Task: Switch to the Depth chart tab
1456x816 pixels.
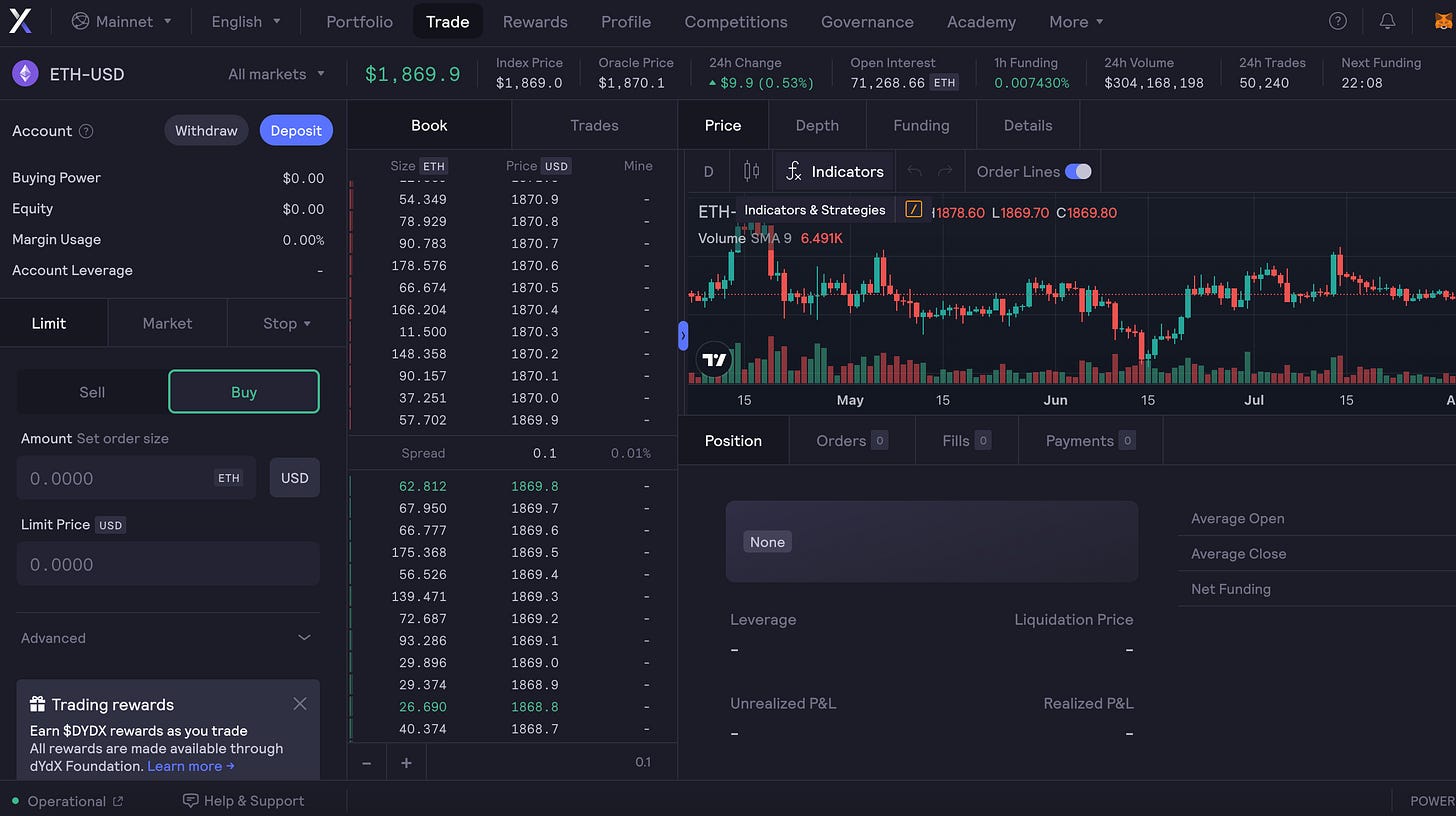Action: (817, 125)
